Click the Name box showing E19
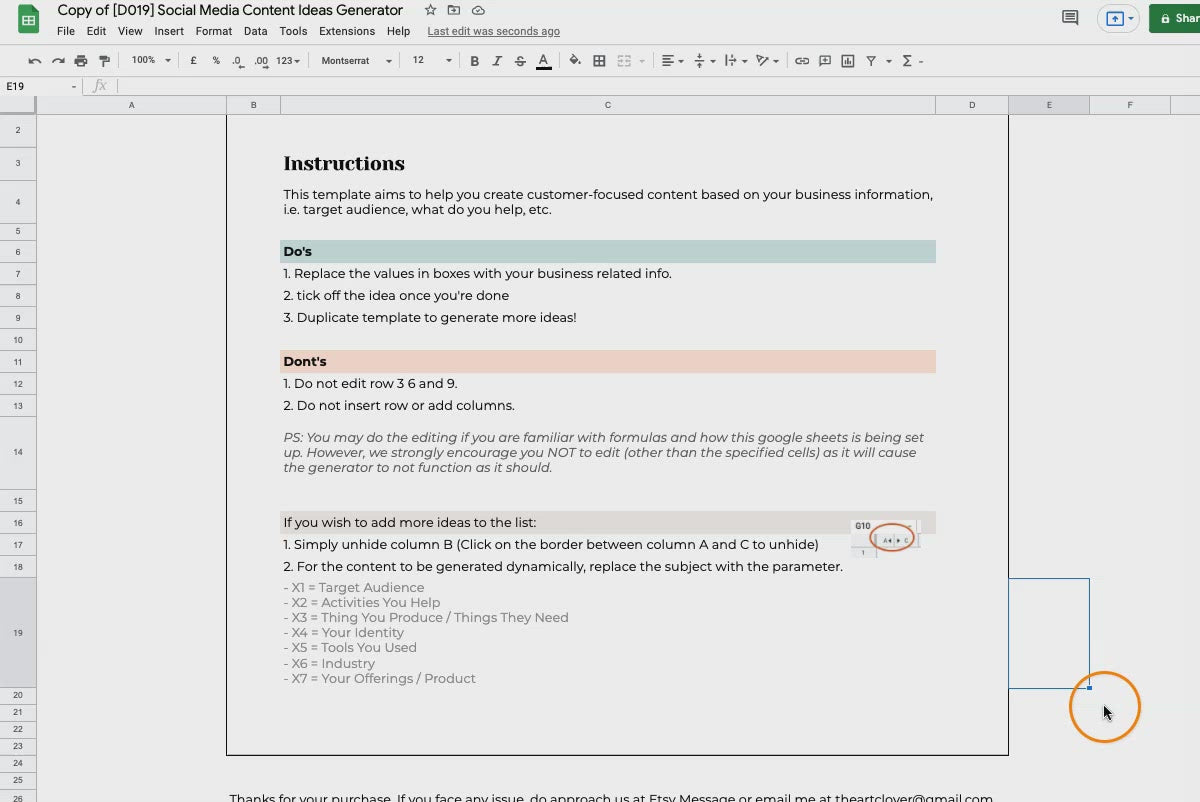Screen dimensions: 1200x802 tap(40, 86)
